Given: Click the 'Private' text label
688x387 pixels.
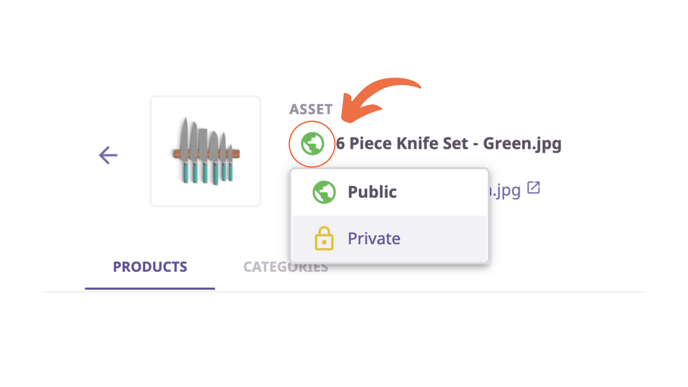Looking at the screenshot, I should click(374, 239).
